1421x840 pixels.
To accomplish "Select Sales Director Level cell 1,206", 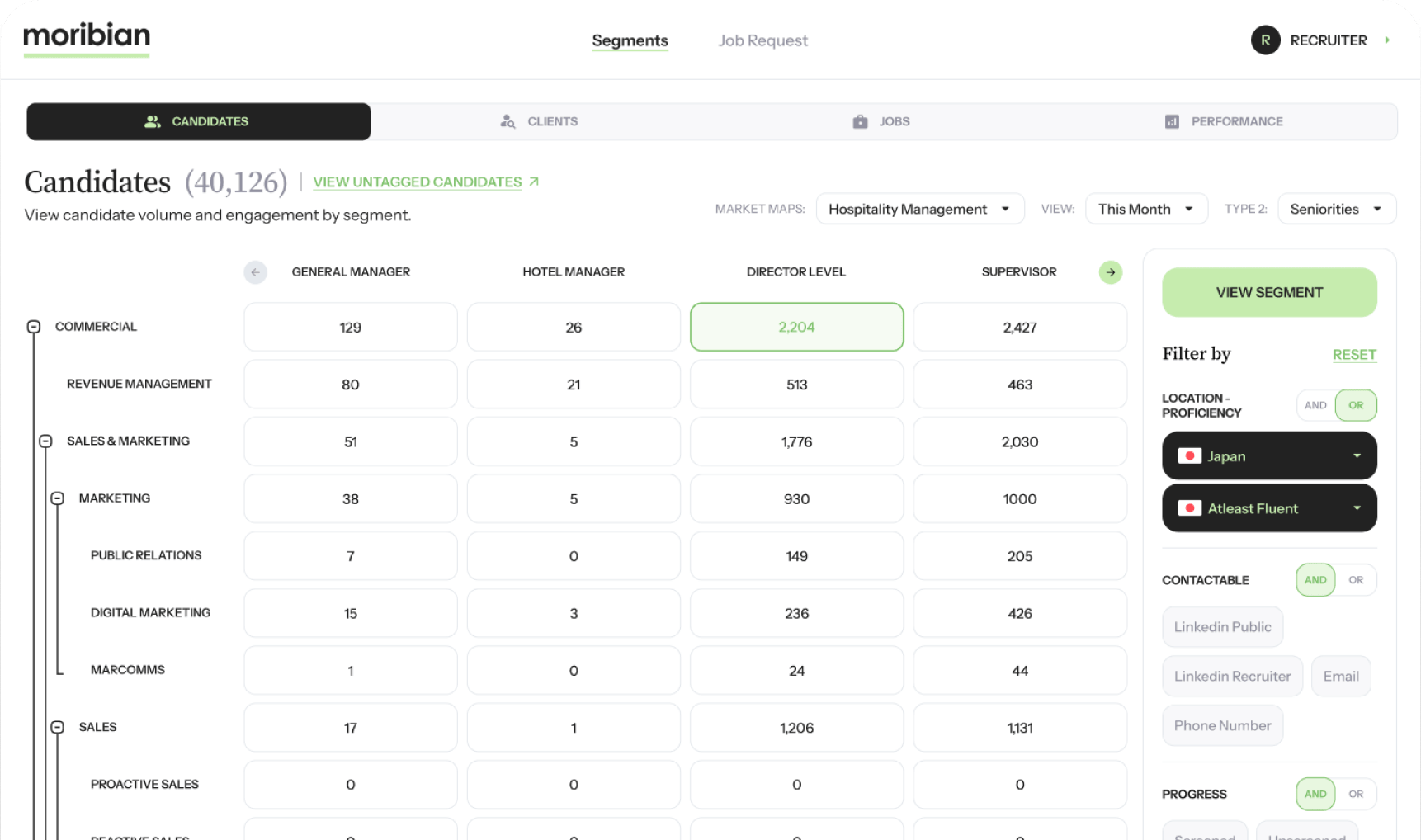I will pyautogui.click(x=796, y=728).
